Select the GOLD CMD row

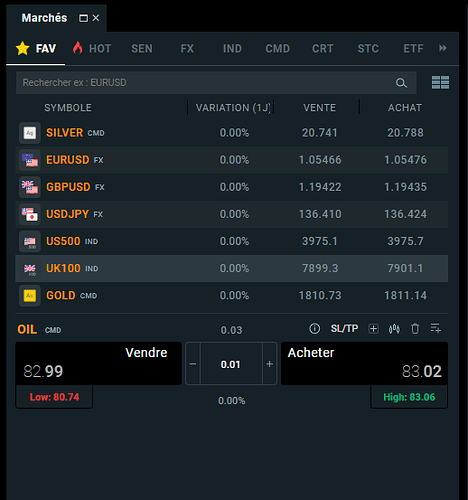[x=231, y=296]
